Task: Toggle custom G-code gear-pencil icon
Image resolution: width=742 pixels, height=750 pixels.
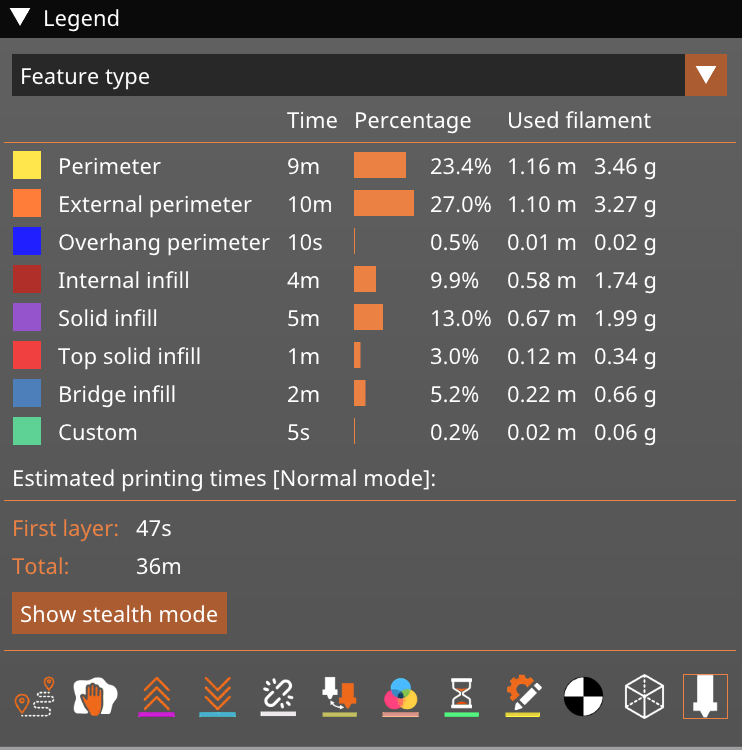Action: tap(522, 696)
